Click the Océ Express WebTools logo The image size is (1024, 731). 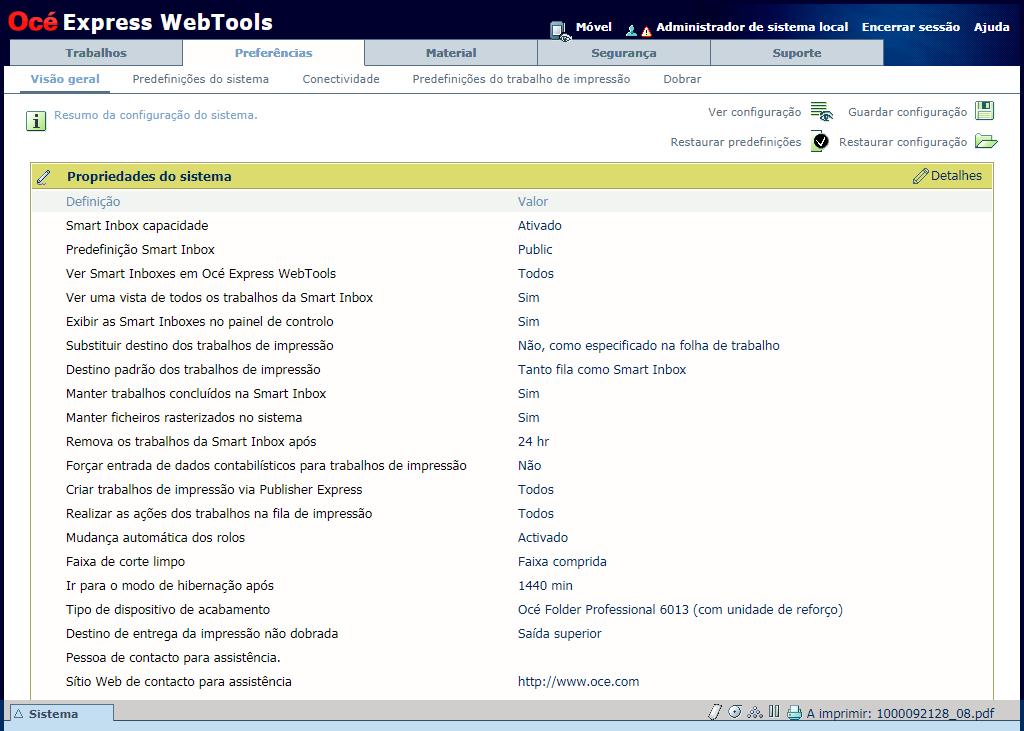pyautogui.click(x=140, y=22)
